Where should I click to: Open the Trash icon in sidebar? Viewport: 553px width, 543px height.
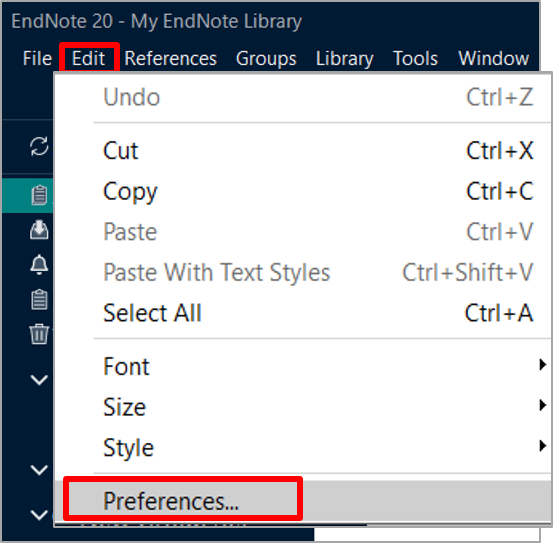[39, 334]
